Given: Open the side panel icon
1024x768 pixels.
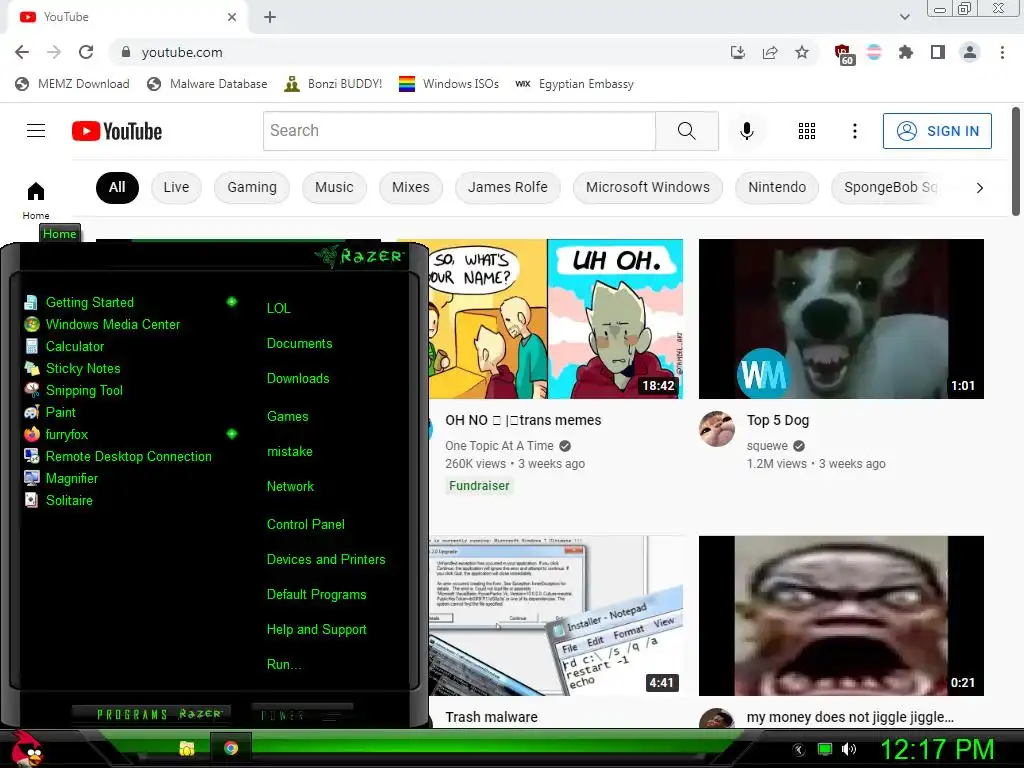Looking at the screenshot, I should tap(938, 52).
